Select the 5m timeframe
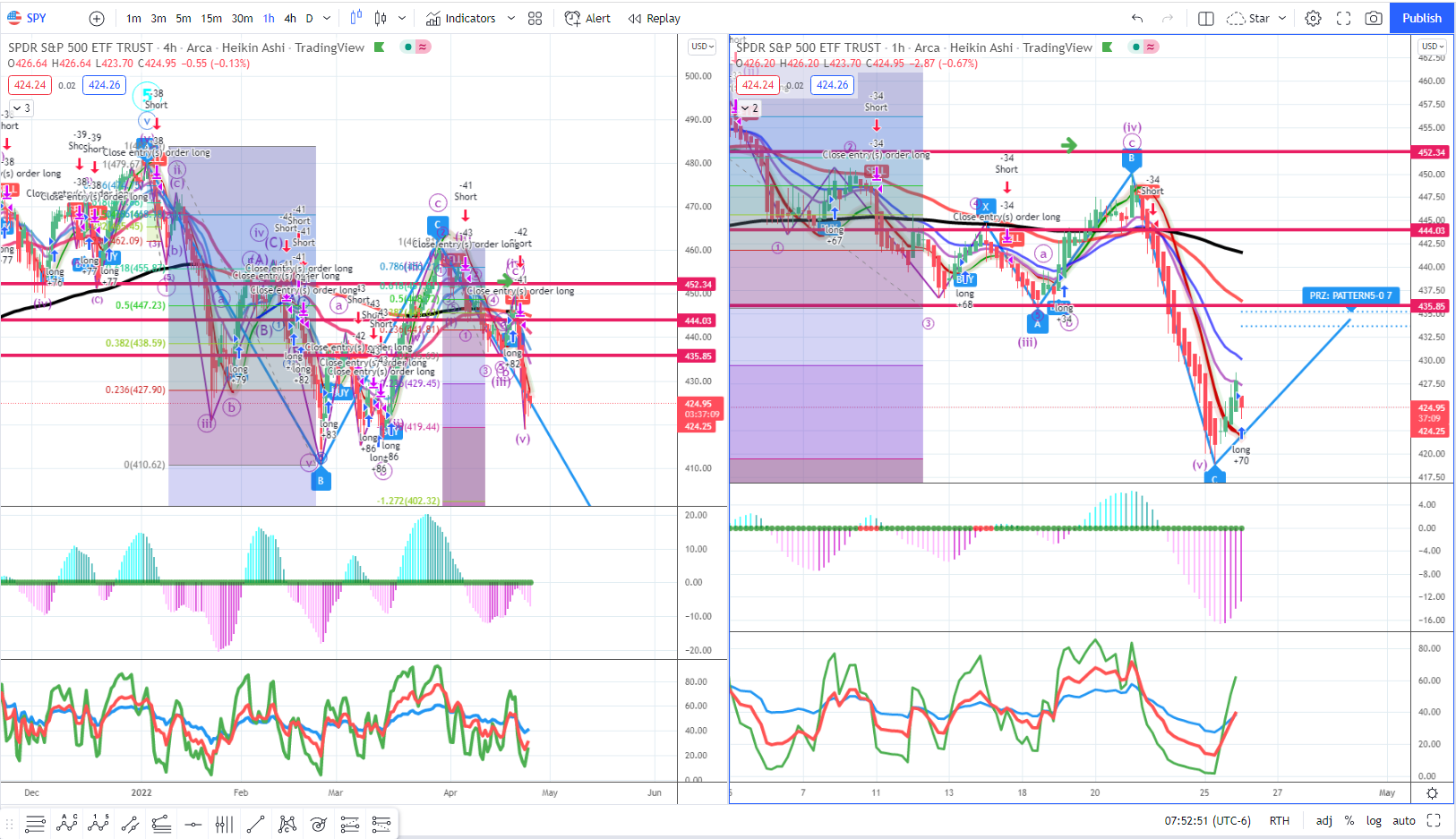1456x839 pixels. [184, 18]
